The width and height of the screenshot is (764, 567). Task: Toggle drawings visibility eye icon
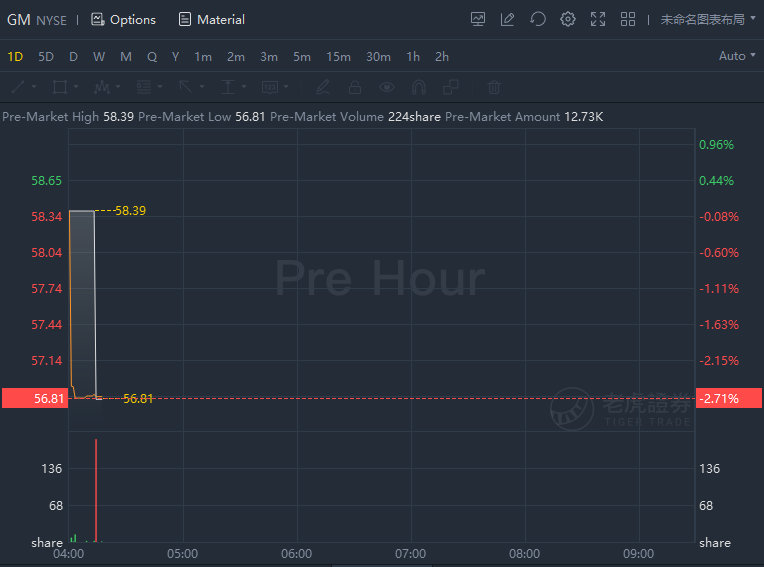[387, 87]
